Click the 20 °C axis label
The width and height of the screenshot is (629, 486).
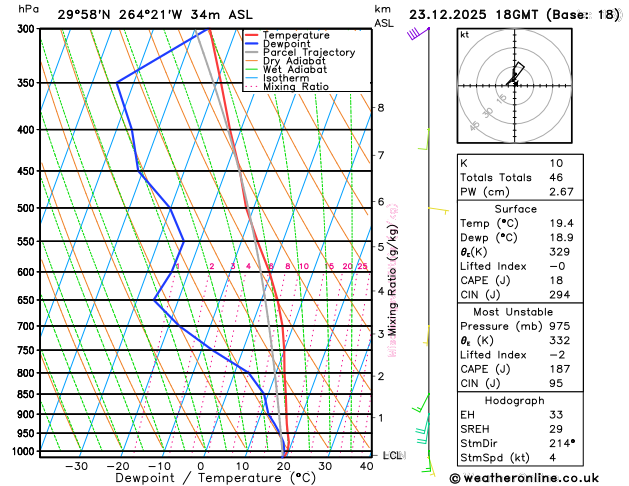click(x=284, y=467)
